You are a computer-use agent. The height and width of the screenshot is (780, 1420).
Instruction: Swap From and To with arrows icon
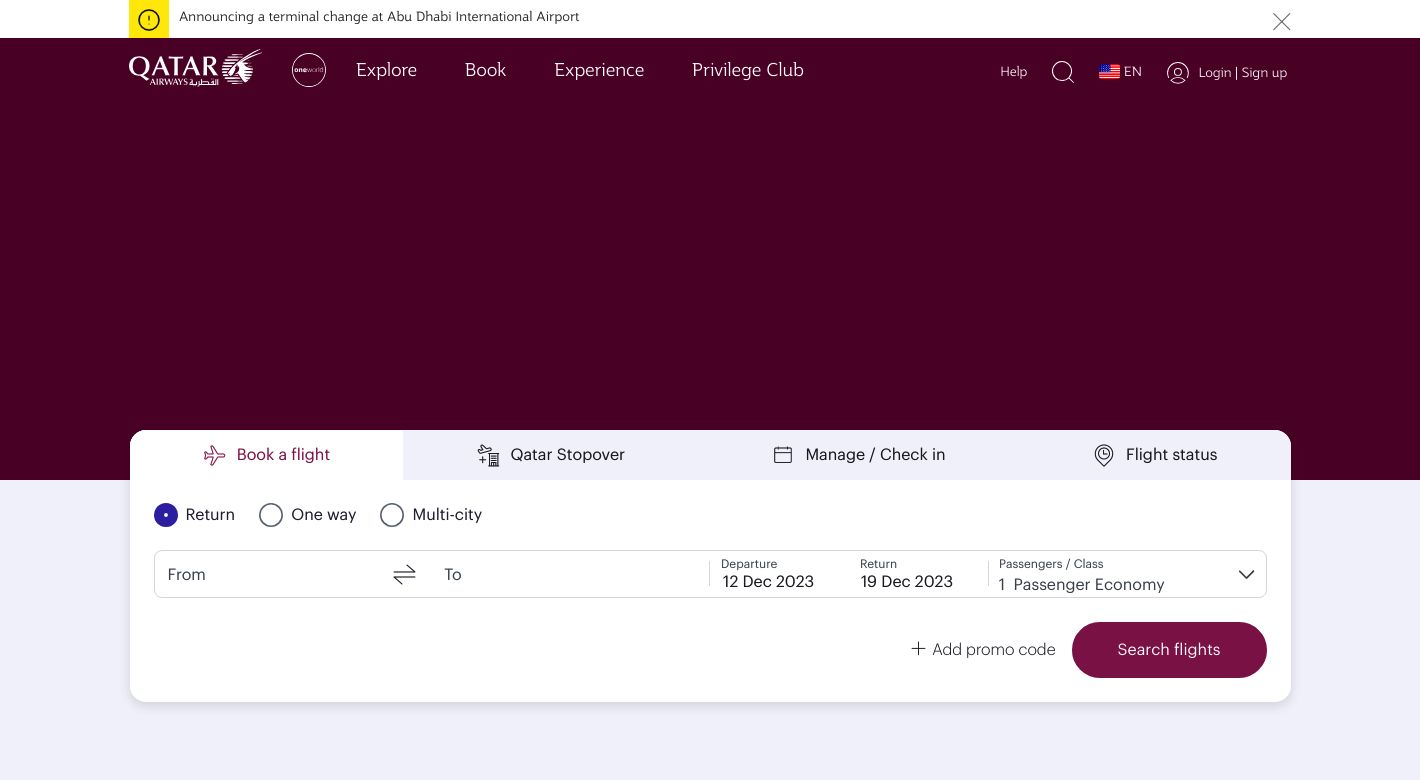coord(404,574)
